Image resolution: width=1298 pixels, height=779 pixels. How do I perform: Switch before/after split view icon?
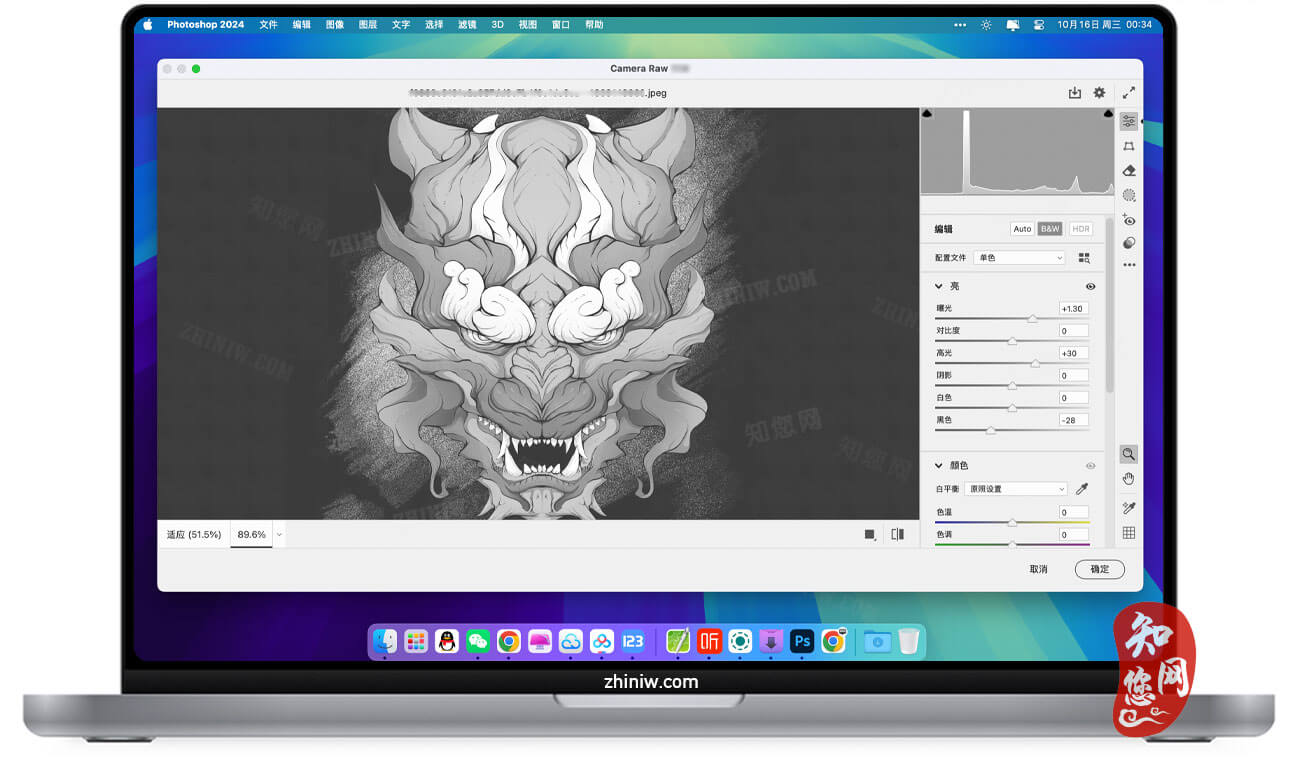coord(898,535)
